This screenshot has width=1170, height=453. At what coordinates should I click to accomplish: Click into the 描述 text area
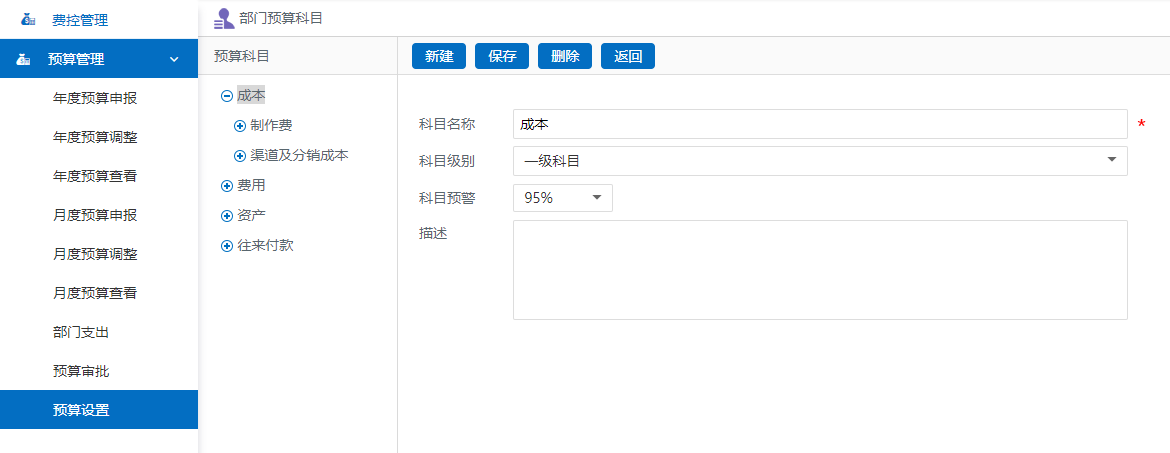pos(819,270)
